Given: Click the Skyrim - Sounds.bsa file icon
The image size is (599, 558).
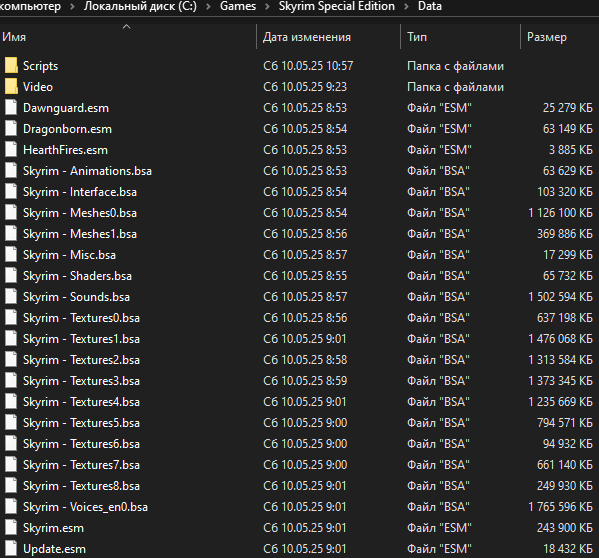Looking at the screenshot, I should pos(11,296).
